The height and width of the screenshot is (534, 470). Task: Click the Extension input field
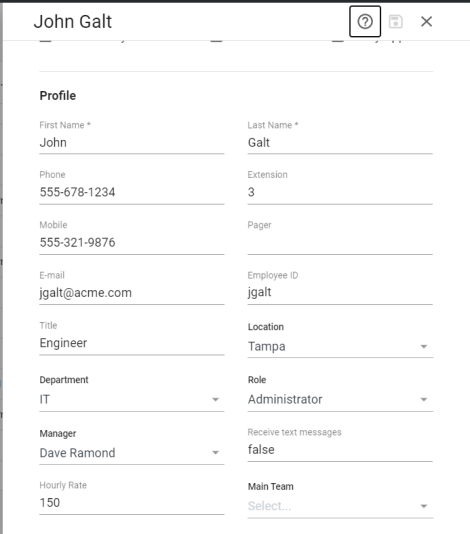tap(340, 193)
